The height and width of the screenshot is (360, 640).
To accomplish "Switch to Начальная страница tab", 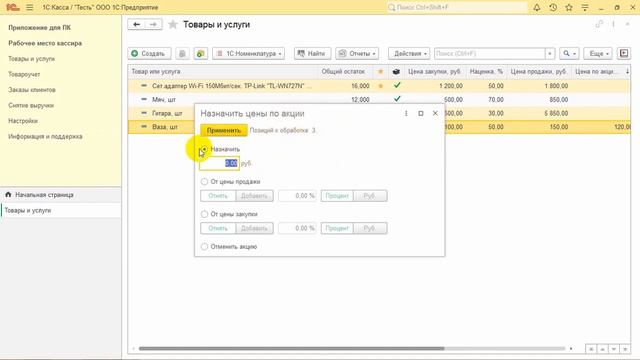I will click(x=60, y=195).
